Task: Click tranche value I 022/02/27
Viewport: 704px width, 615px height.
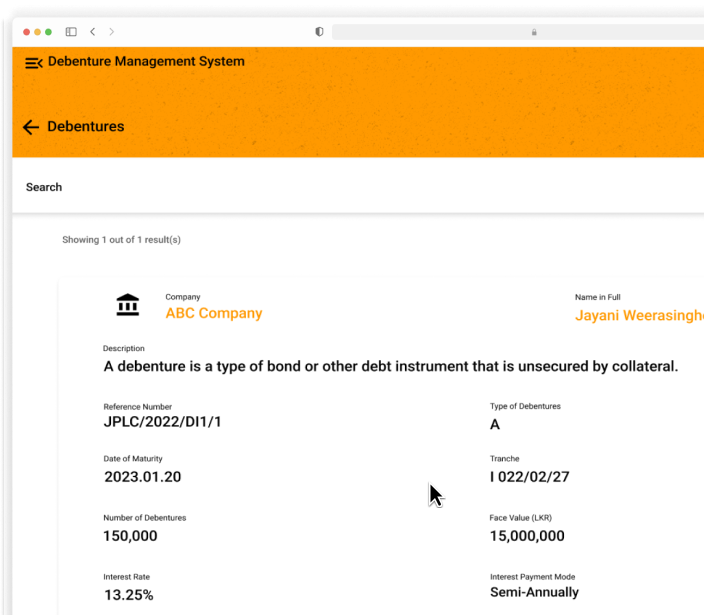Action: (x=529, y=477)
